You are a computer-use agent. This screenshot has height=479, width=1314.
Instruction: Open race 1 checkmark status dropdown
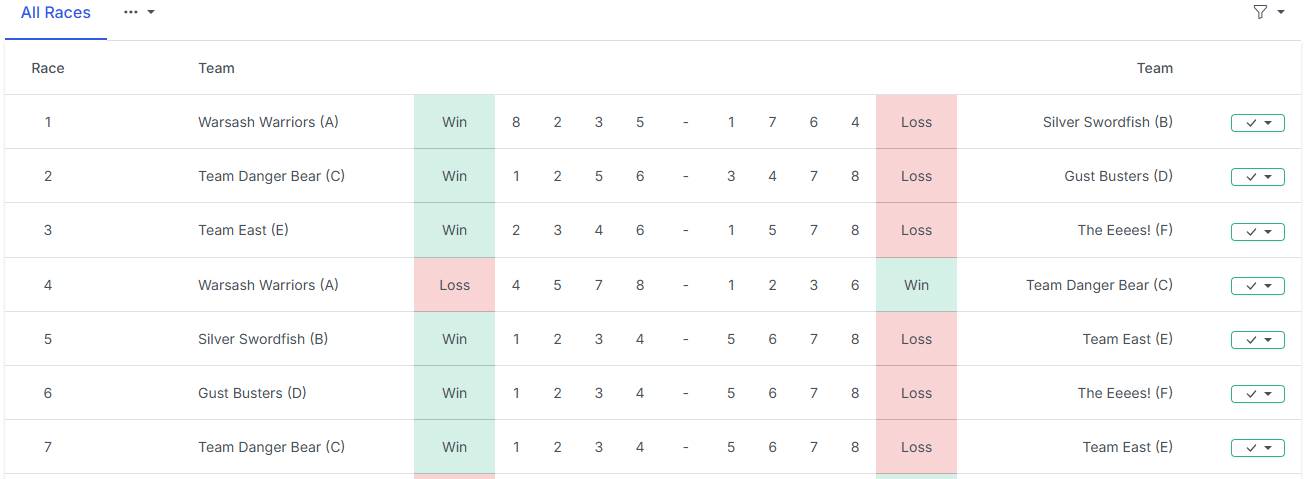[1257, 123]
